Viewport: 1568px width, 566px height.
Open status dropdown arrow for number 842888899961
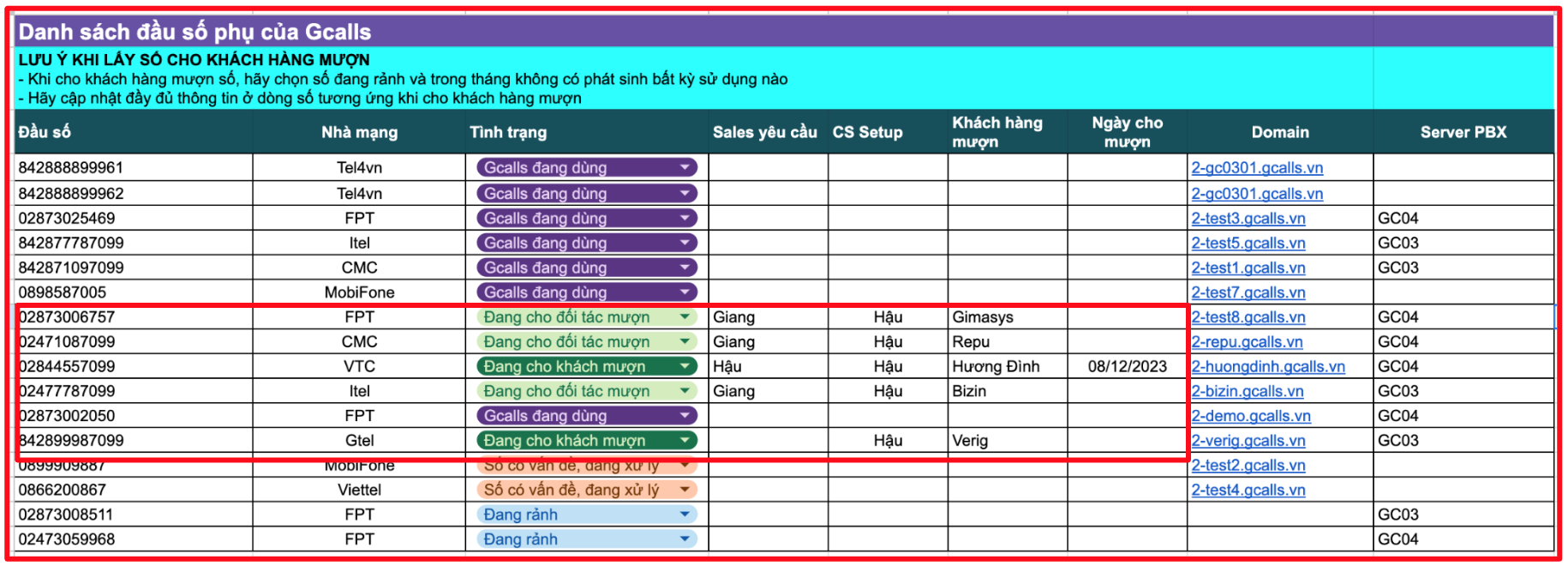(x=685, y=168)
